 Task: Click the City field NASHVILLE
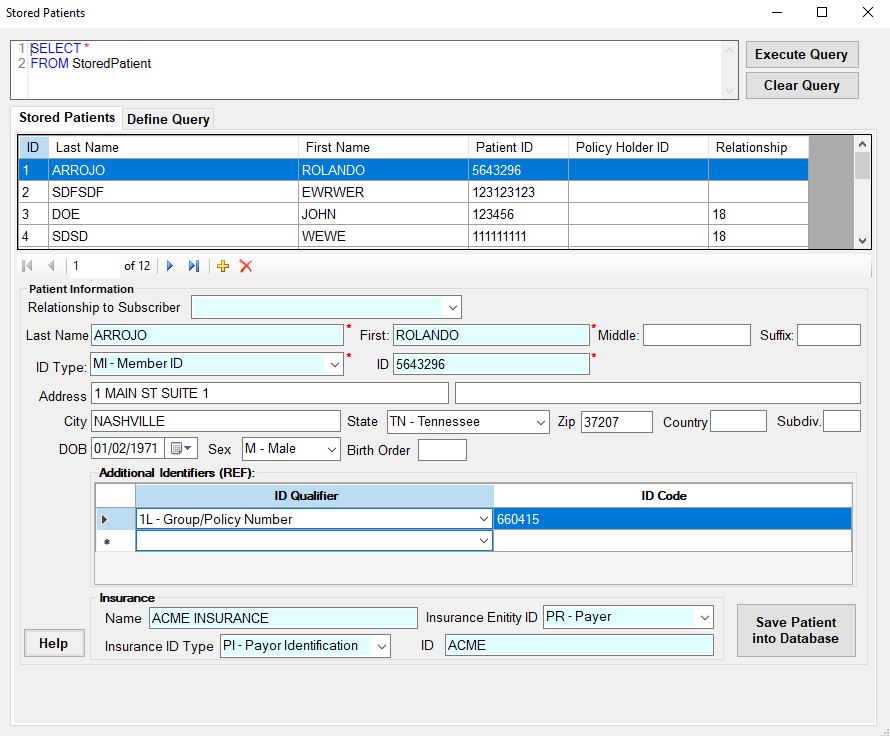(216, 421)
